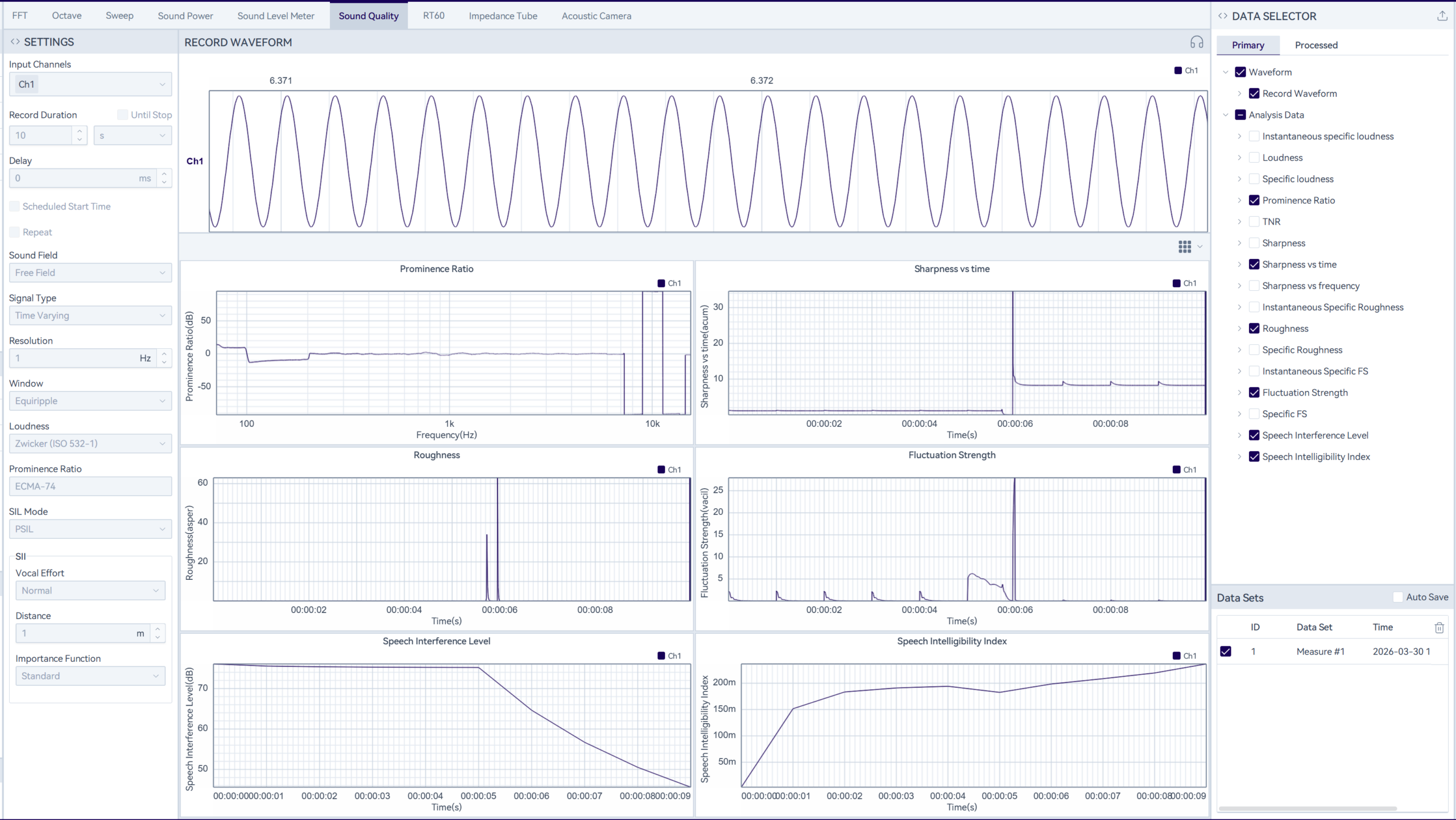Enable the Until Stop checkbox

tap(122, 115)
